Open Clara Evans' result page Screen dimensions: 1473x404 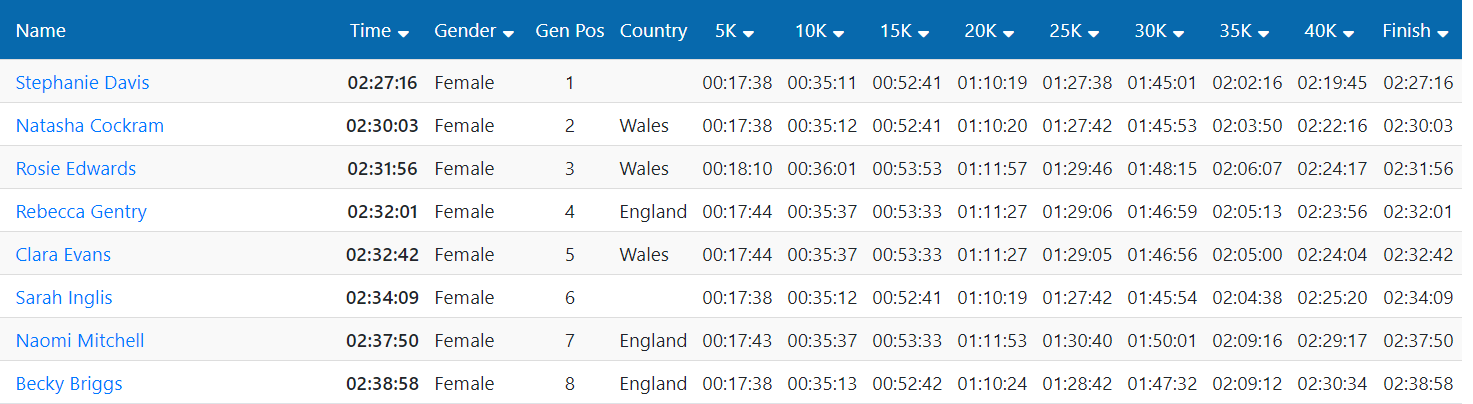[63, 254]
